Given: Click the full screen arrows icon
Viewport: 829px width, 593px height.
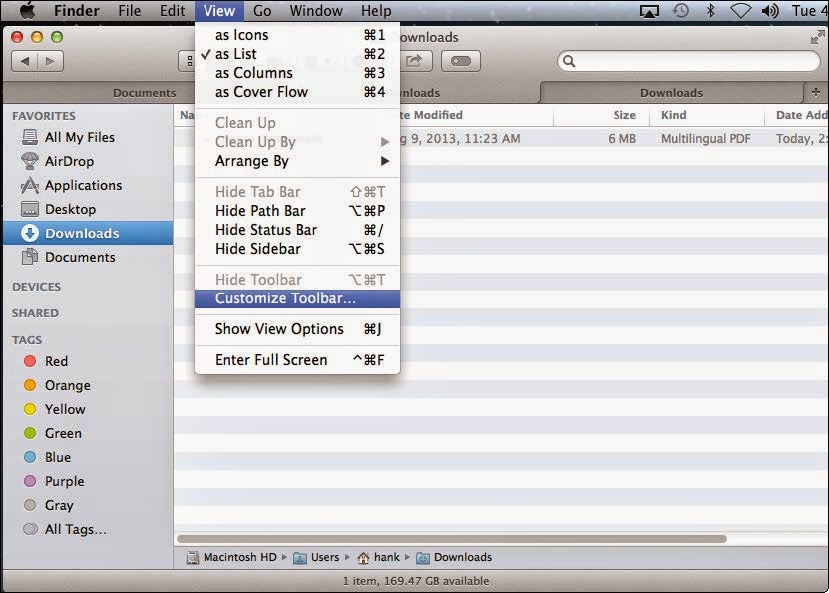Looking at the screenshot, I should click(x=817, y=37).
